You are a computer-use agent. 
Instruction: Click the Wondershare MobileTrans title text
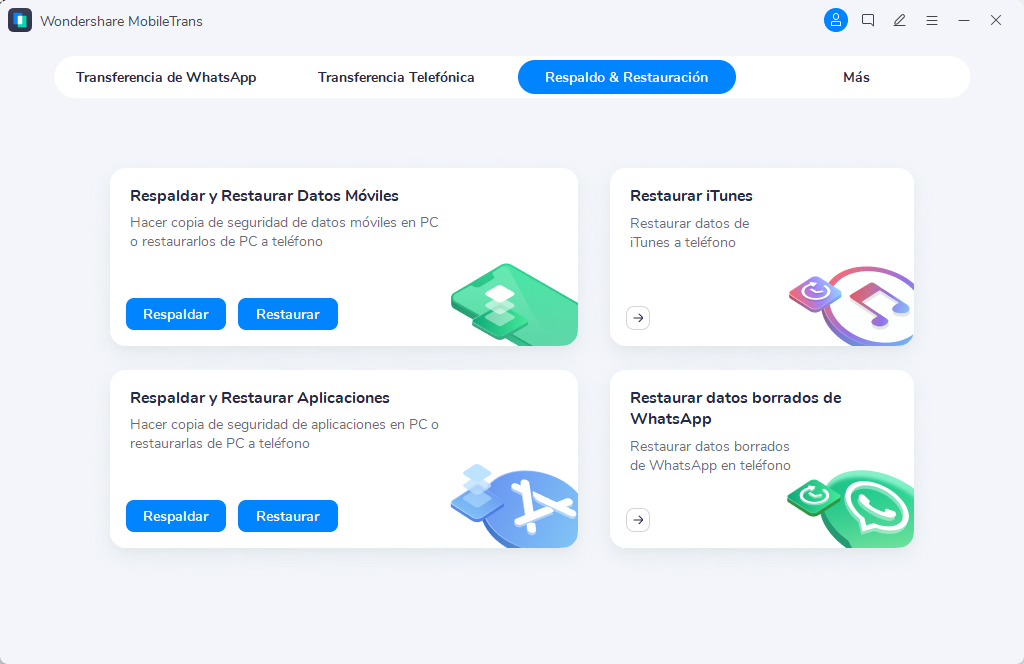point(121,21)
